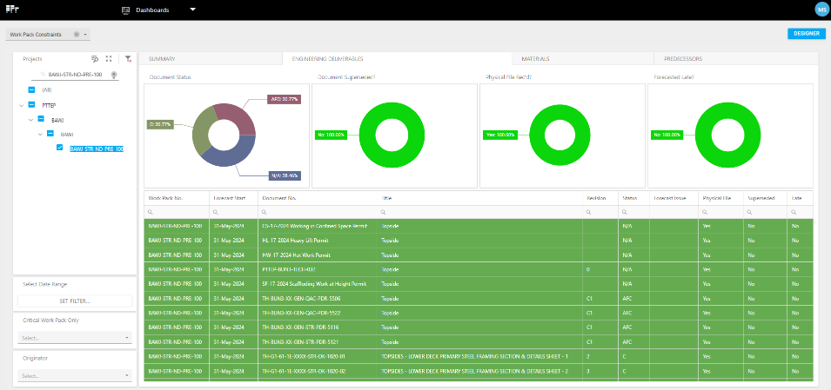Toggle the BAWJ checkbox
Screen dimensions: 831x390
(x=41, y=120)
